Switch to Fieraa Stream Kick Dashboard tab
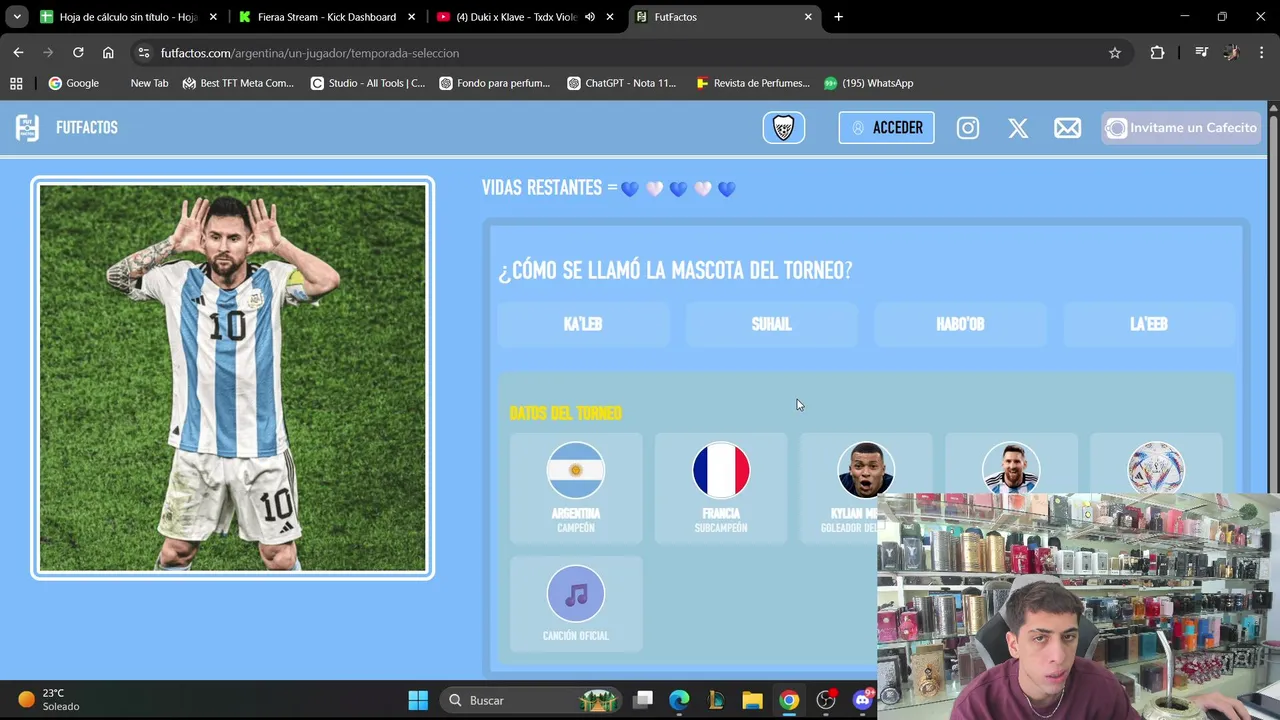The image size is (1280, 720). (x=327, y=17)
